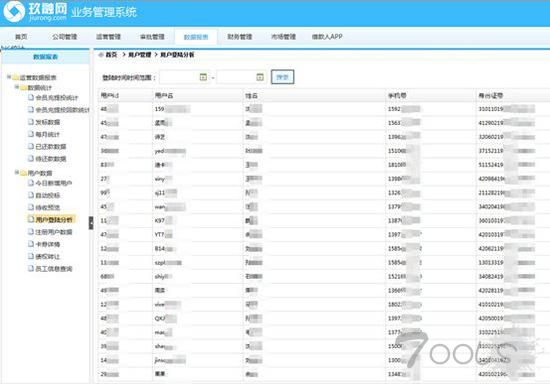Click the 首页 breadcrumb home icon
Image resolution: width=550 pixels, height=384 pixels.
pyautogui.click(x=101, y=55)
